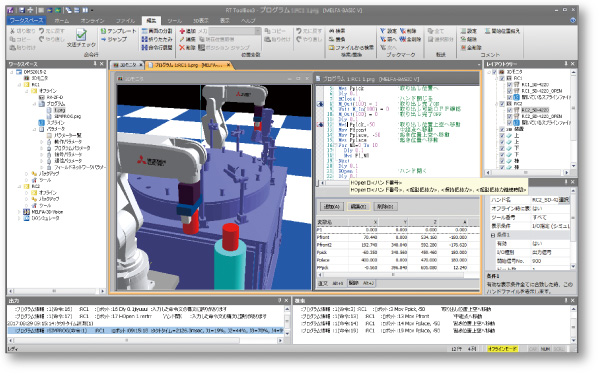Click 選択 button beside ハンド名
This screenshot has height=380, width=600.
pyautogui.click(x=564, y=200)
